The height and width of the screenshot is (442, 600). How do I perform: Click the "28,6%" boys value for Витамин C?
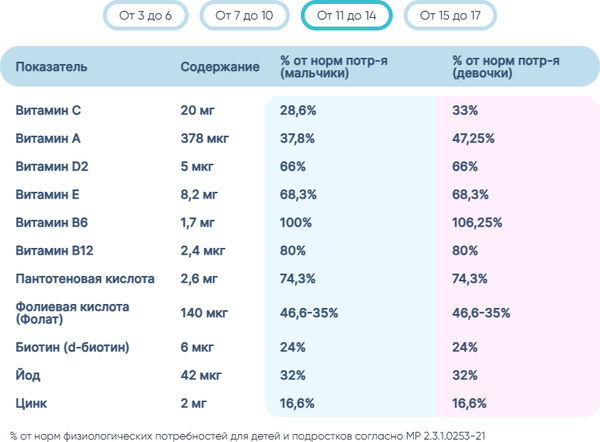point(297,110)
